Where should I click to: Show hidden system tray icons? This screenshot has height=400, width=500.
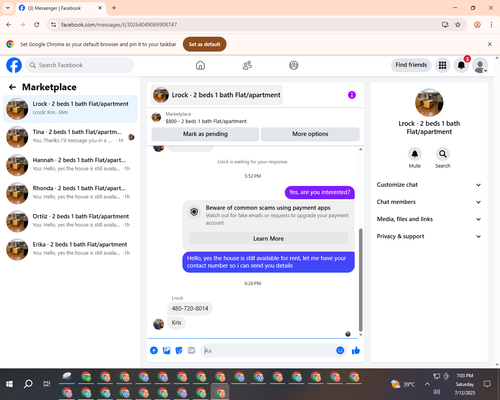(427, 384)
